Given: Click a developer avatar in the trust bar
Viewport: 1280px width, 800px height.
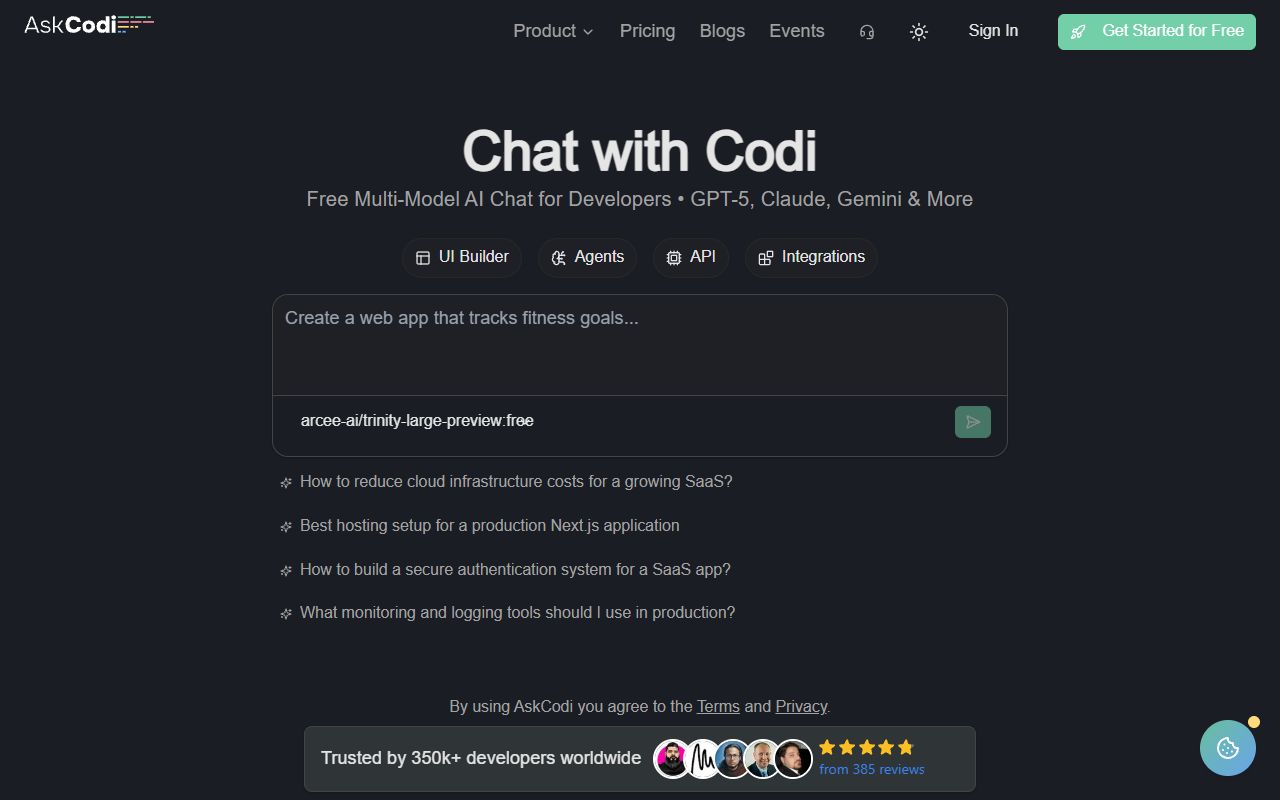Looking at the screenshot, I should pos(673,759).
